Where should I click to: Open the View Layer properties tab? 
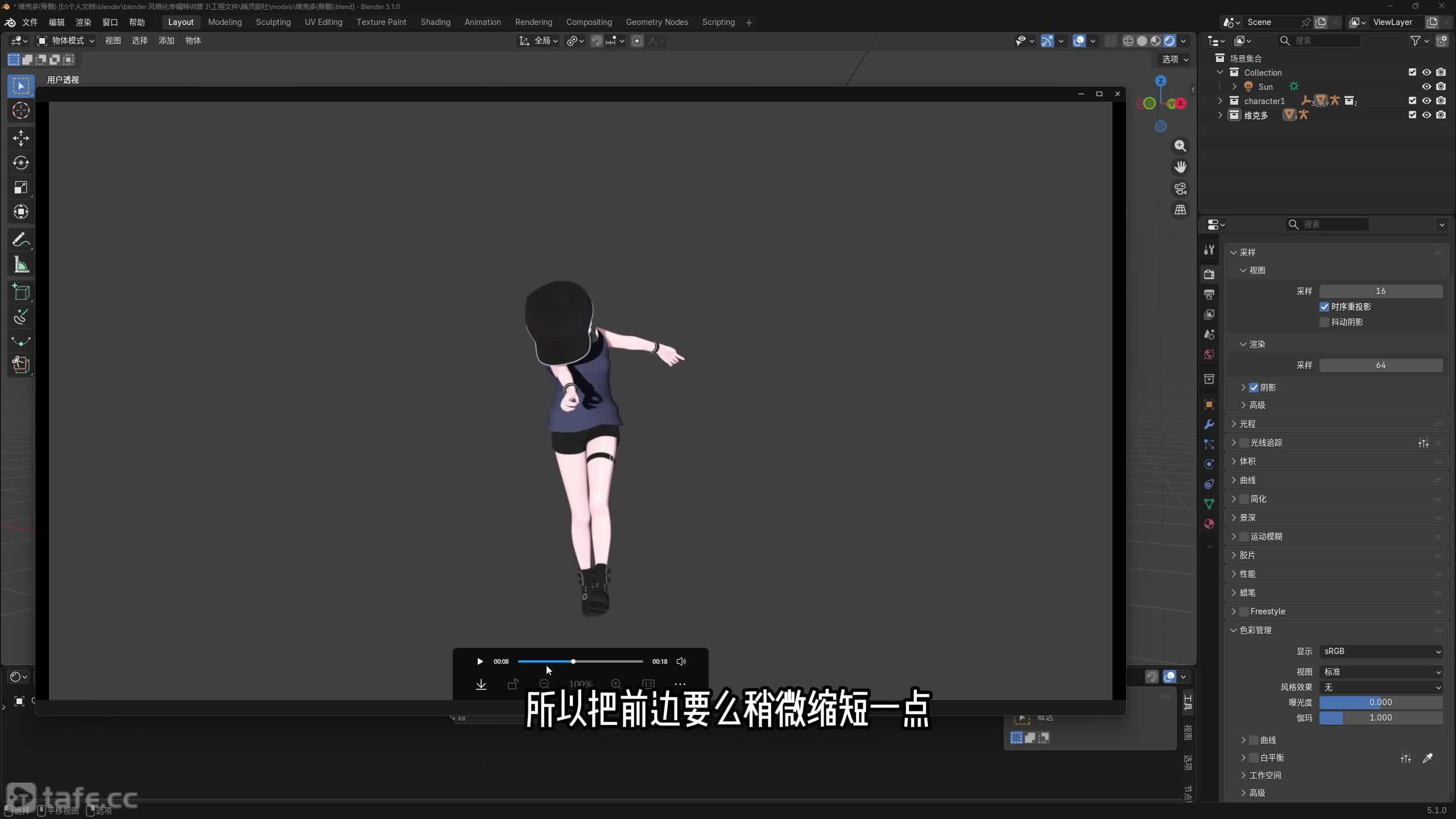pyautogui.click(x=1209, y=314)
